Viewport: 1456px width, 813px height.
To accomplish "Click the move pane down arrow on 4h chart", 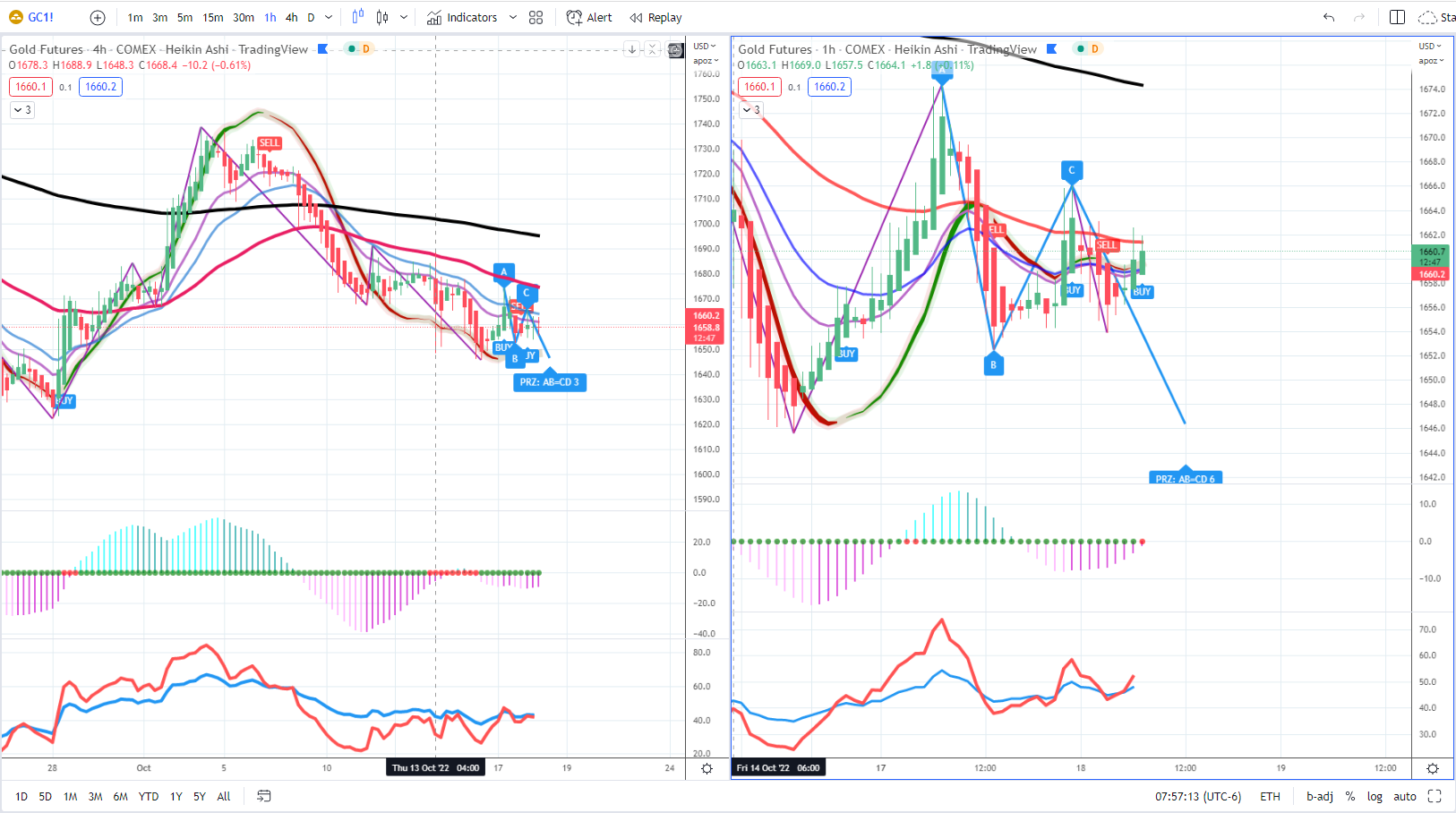I will (x=632, y=49).
